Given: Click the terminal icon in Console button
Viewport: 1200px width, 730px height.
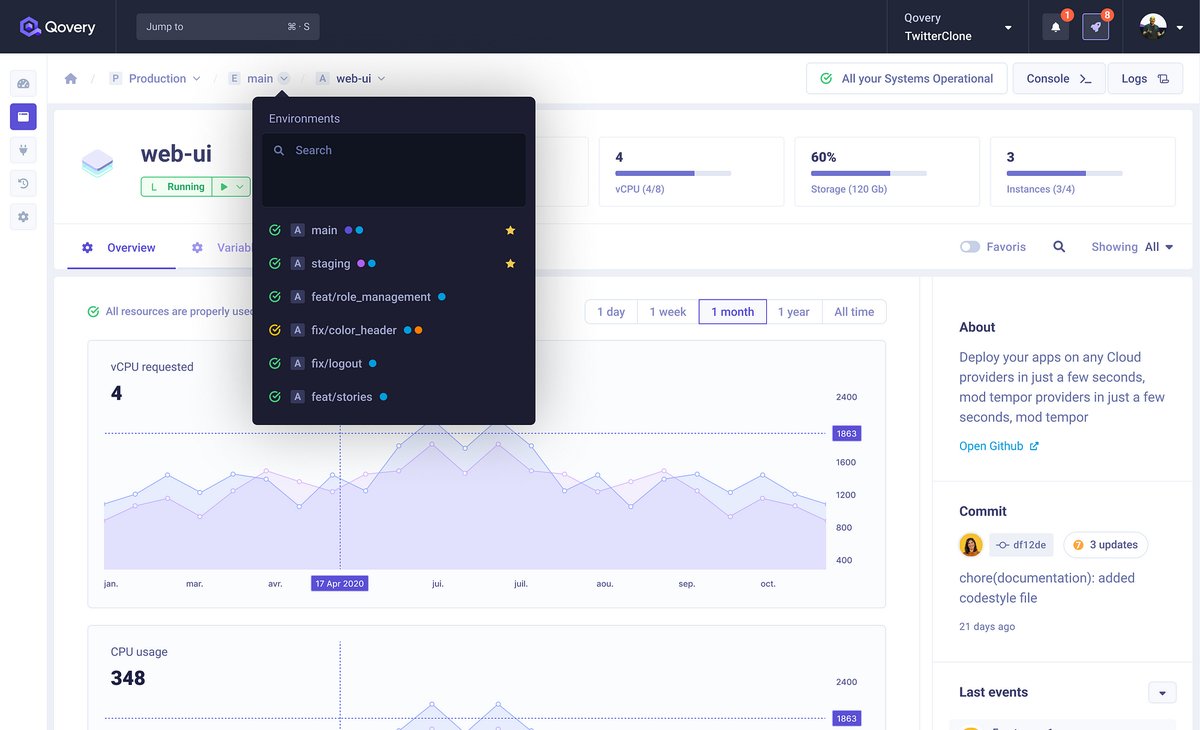Looking at the screenshot, I should click(x=1085, y=79).
